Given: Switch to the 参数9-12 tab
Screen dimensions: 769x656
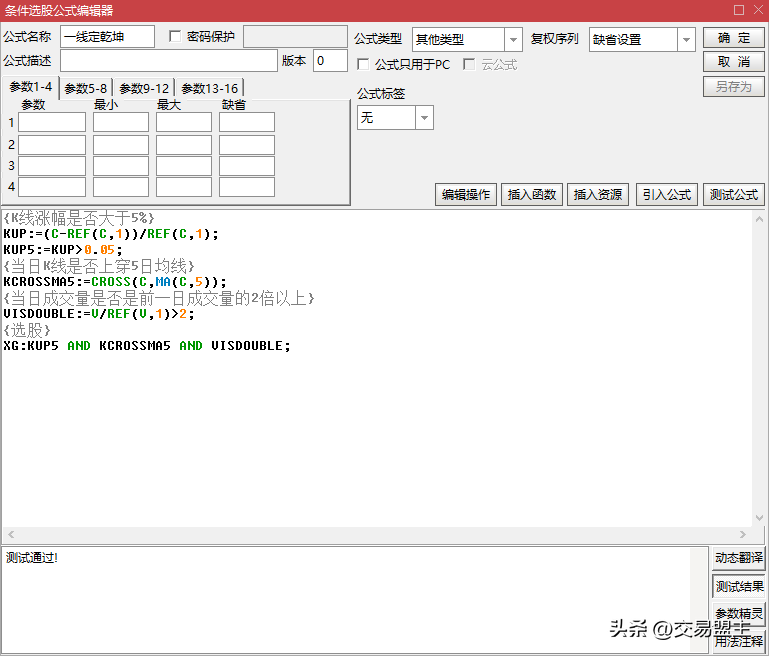Looking at the screenshot, I should (x=144, y=88).
